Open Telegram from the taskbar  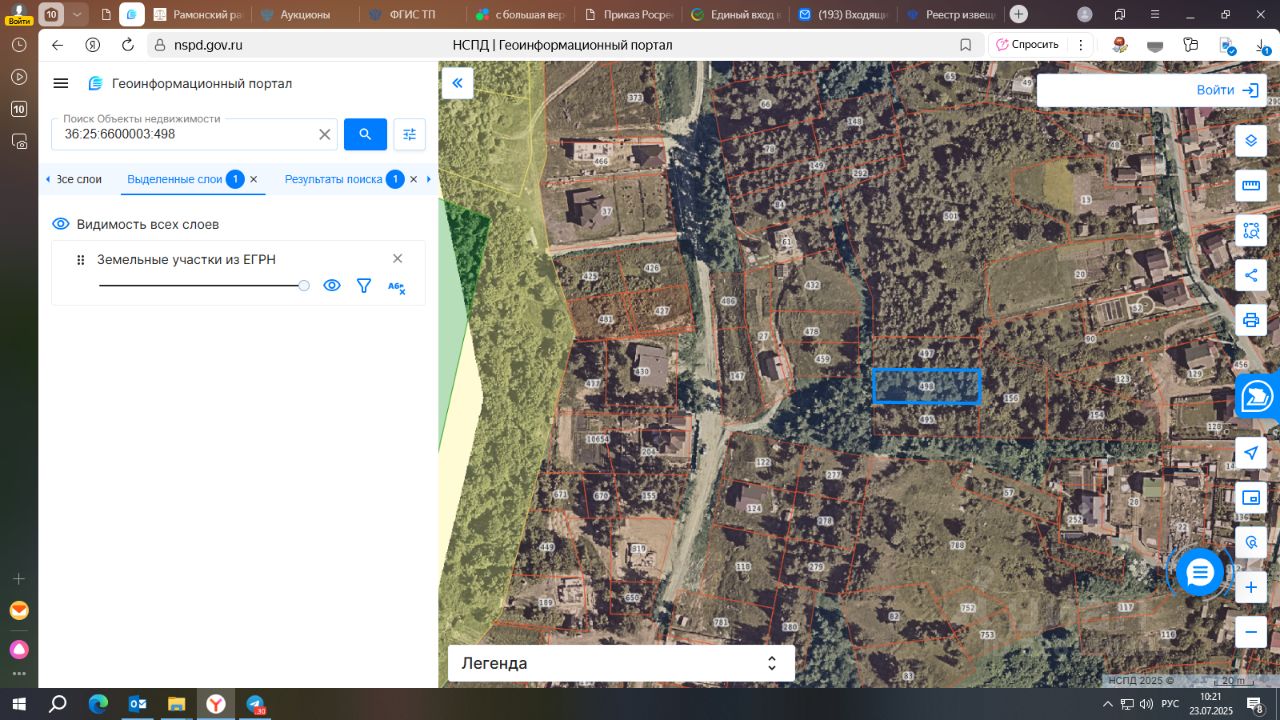pos(255,705)
